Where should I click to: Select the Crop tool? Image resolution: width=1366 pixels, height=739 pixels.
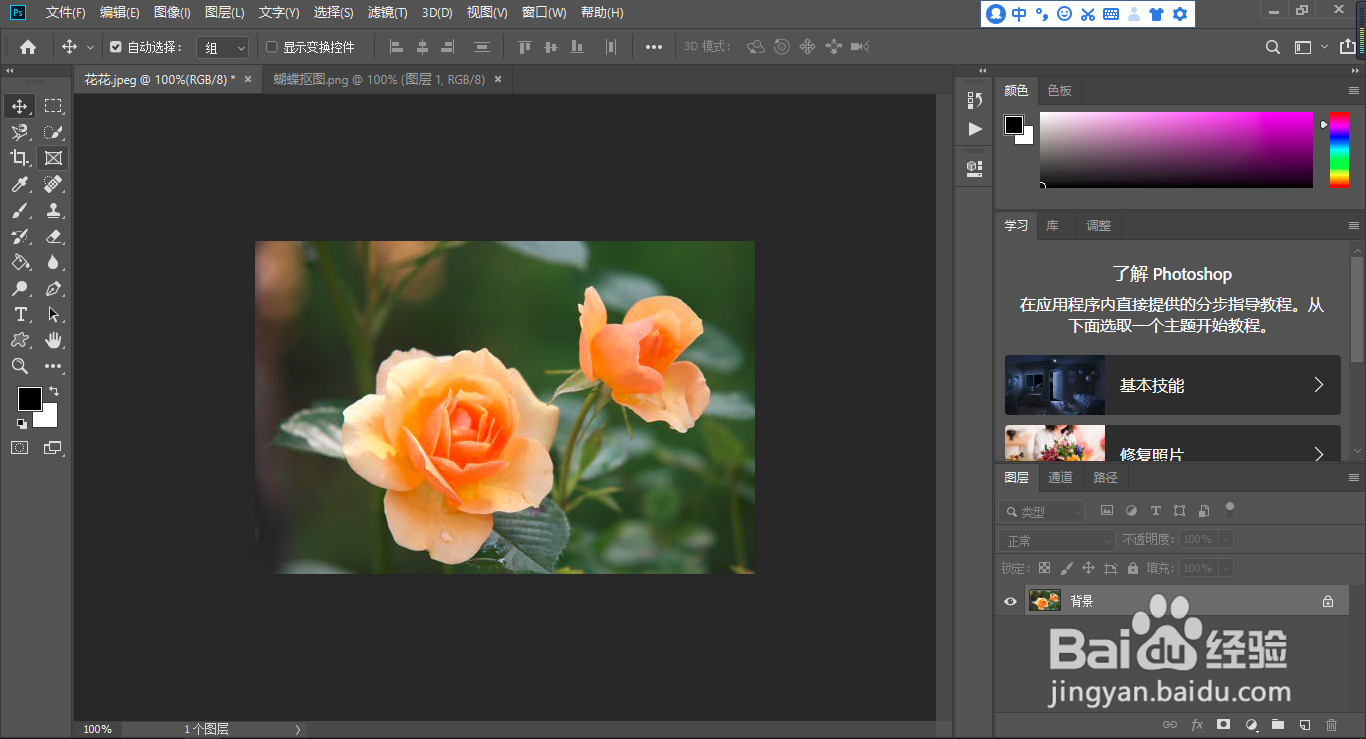[20, 158]
